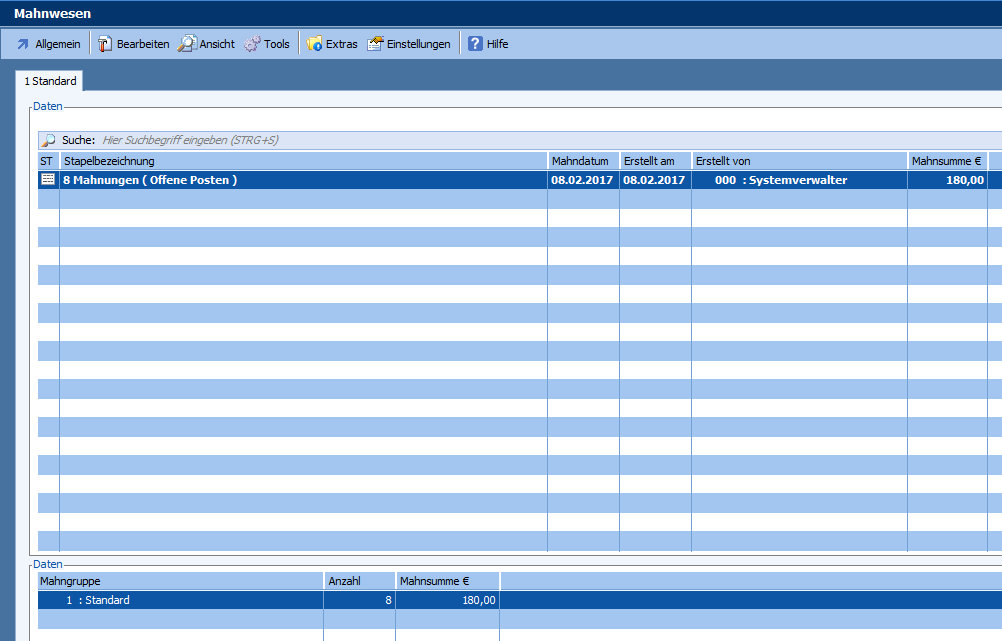Viewport: 1002px width, 641px height.
Task: Click the Extras folder icon
Action: 314,44
